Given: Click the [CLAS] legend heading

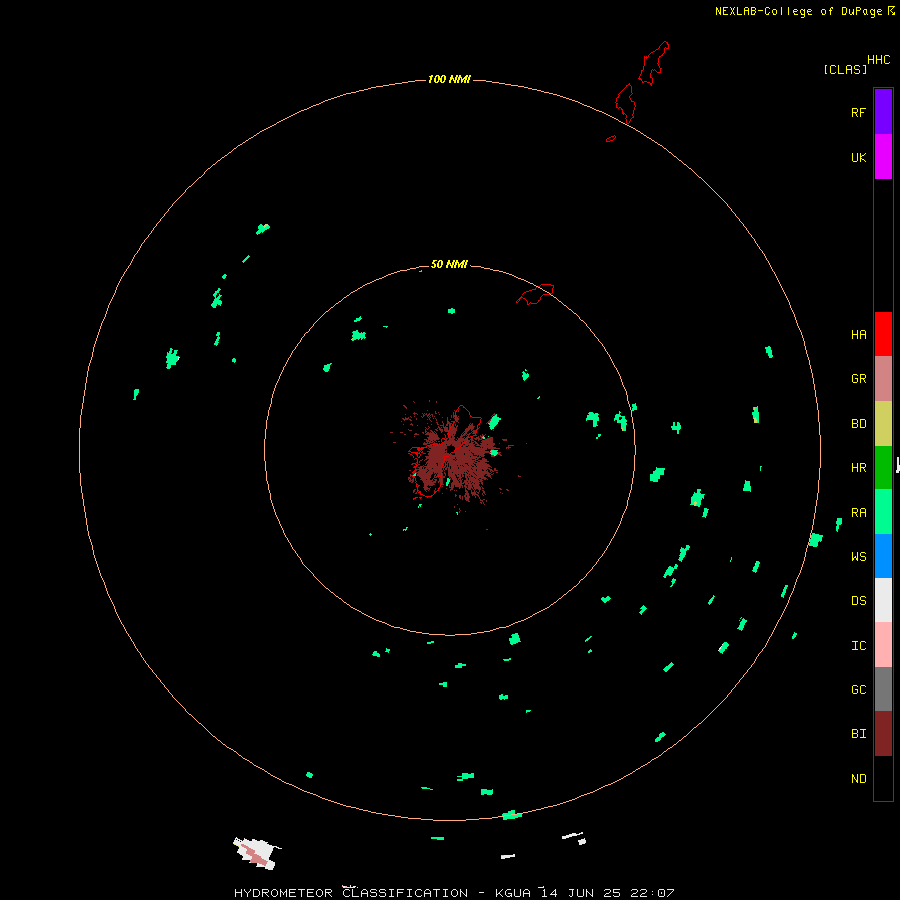Looking at the screenshot, I should [844, 69].
